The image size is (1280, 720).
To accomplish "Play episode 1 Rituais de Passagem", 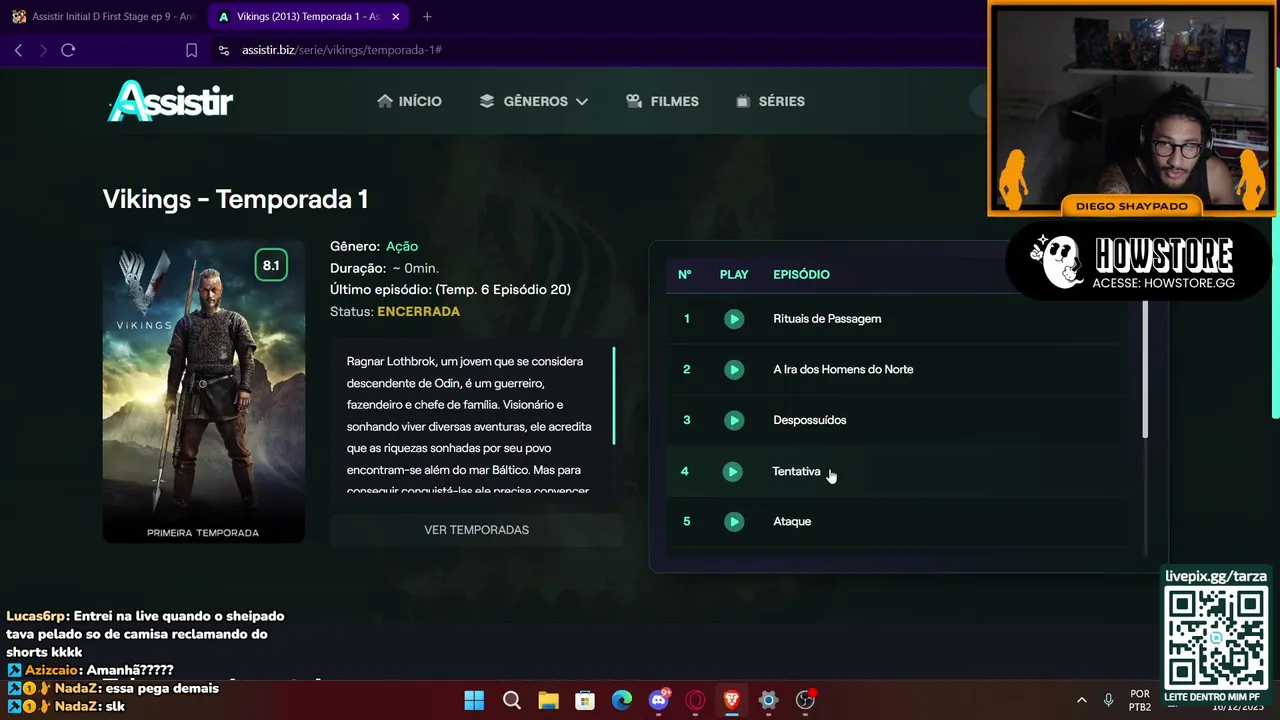I will click(734, 319).
